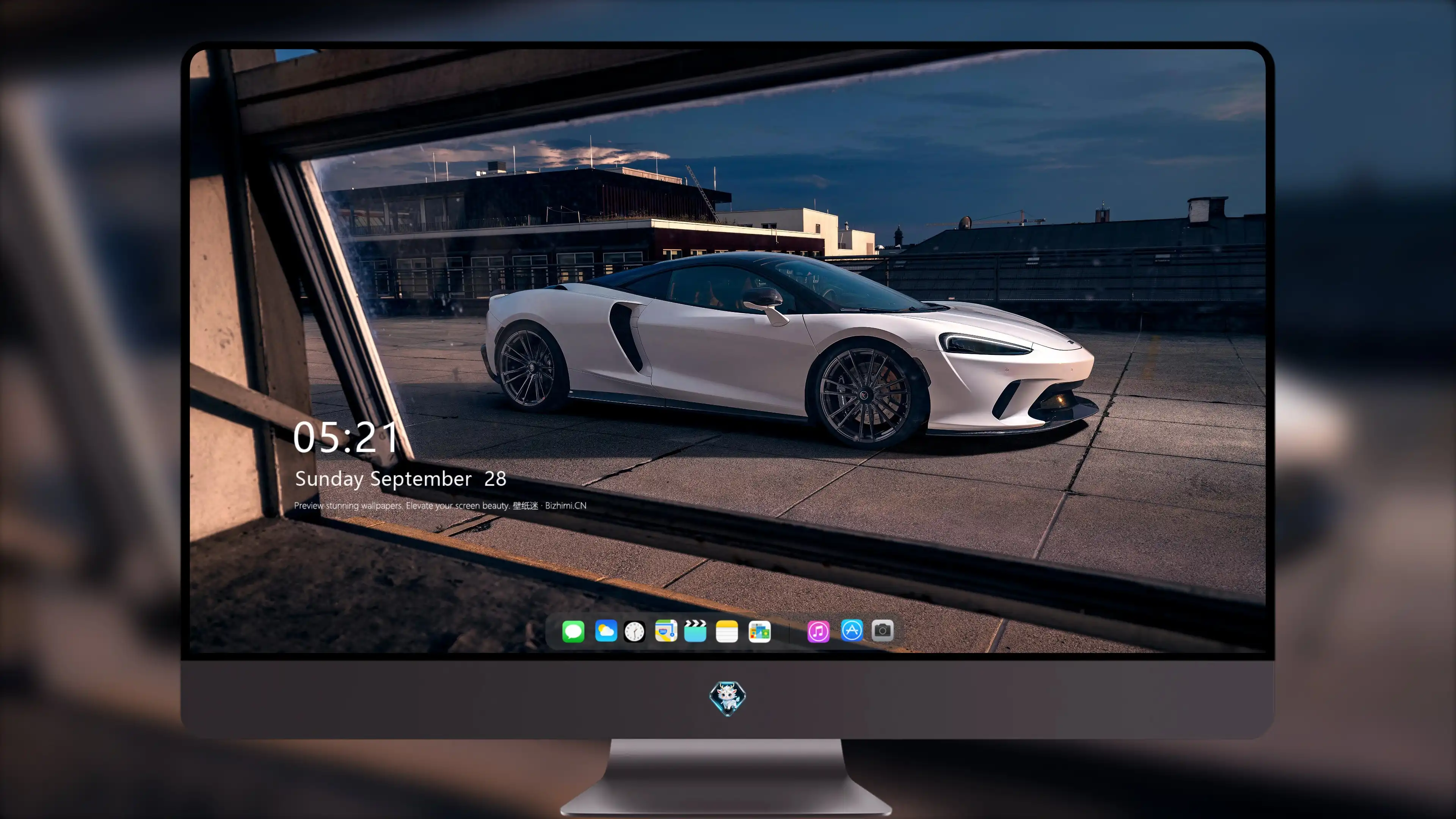Image resolution: width=1456 pixels, height=819 pixels.
Task: Open the Weather app in the dock
Action: (606, 631)
